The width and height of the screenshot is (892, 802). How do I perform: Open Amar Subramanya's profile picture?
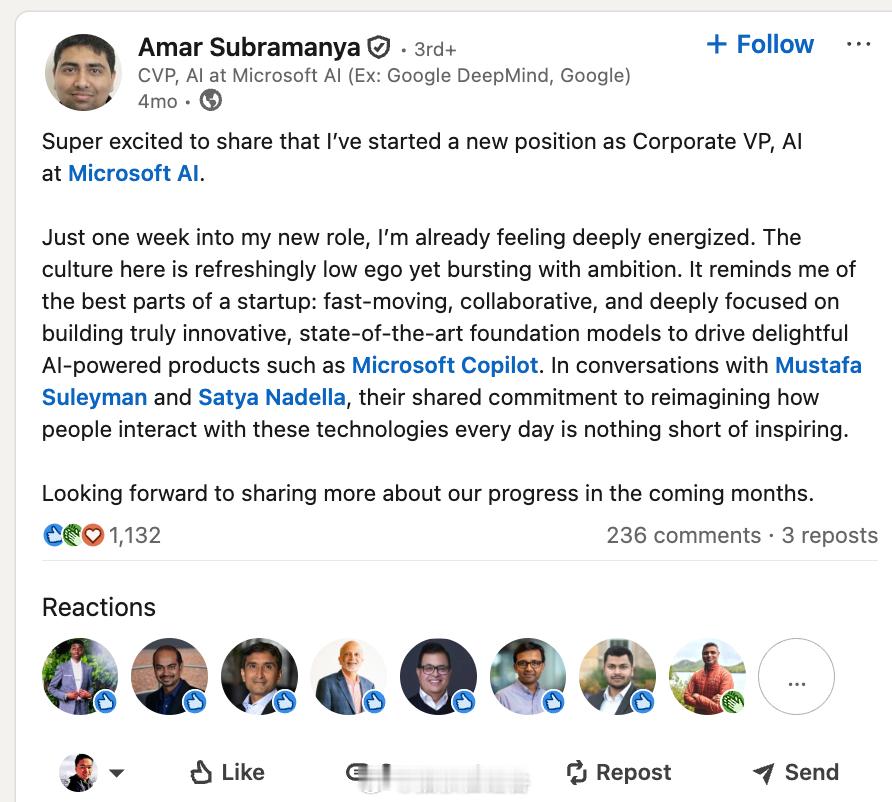(x=83, y=72)
